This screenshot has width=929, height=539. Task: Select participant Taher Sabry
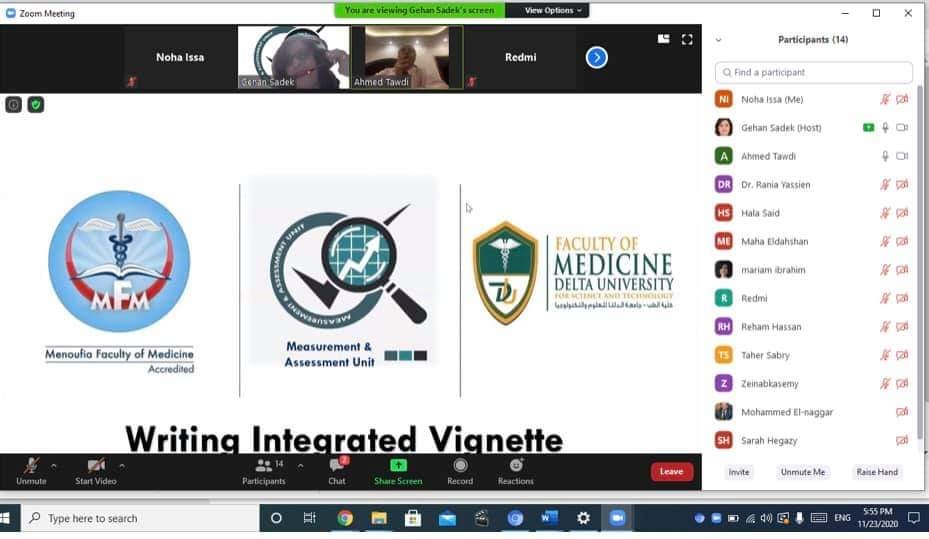click(813, 355)
